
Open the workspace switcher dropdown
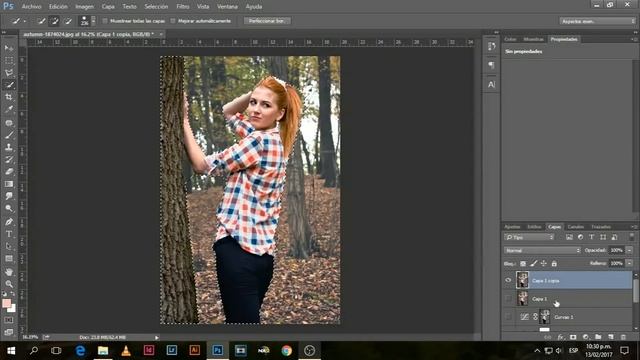coord(597,21)
